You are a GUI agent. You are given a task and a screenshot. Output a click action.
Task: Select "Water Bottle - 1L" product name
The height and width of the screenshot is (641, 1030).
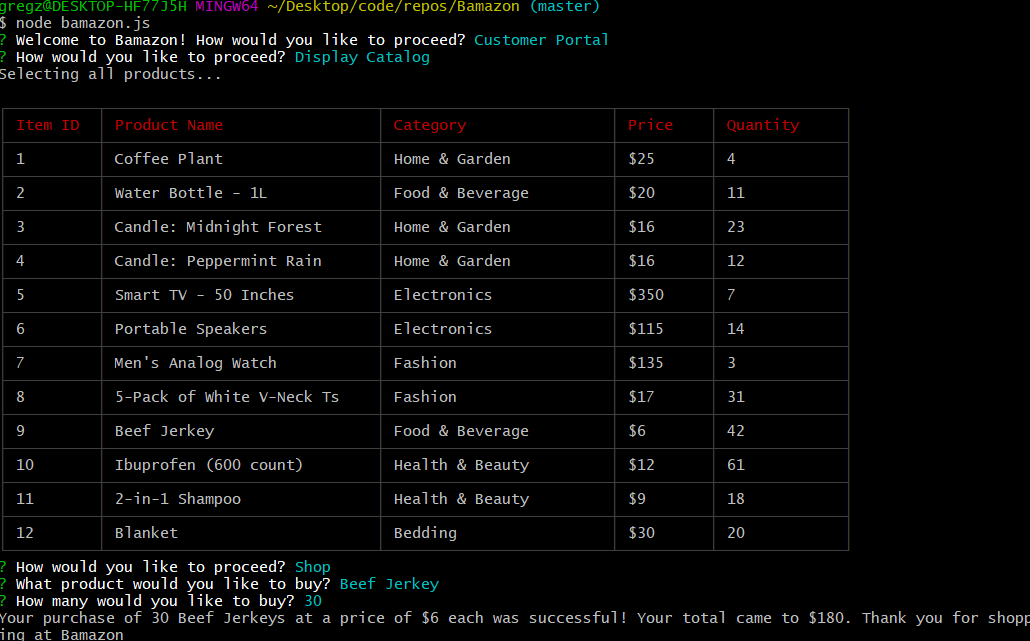pos(191,193)
